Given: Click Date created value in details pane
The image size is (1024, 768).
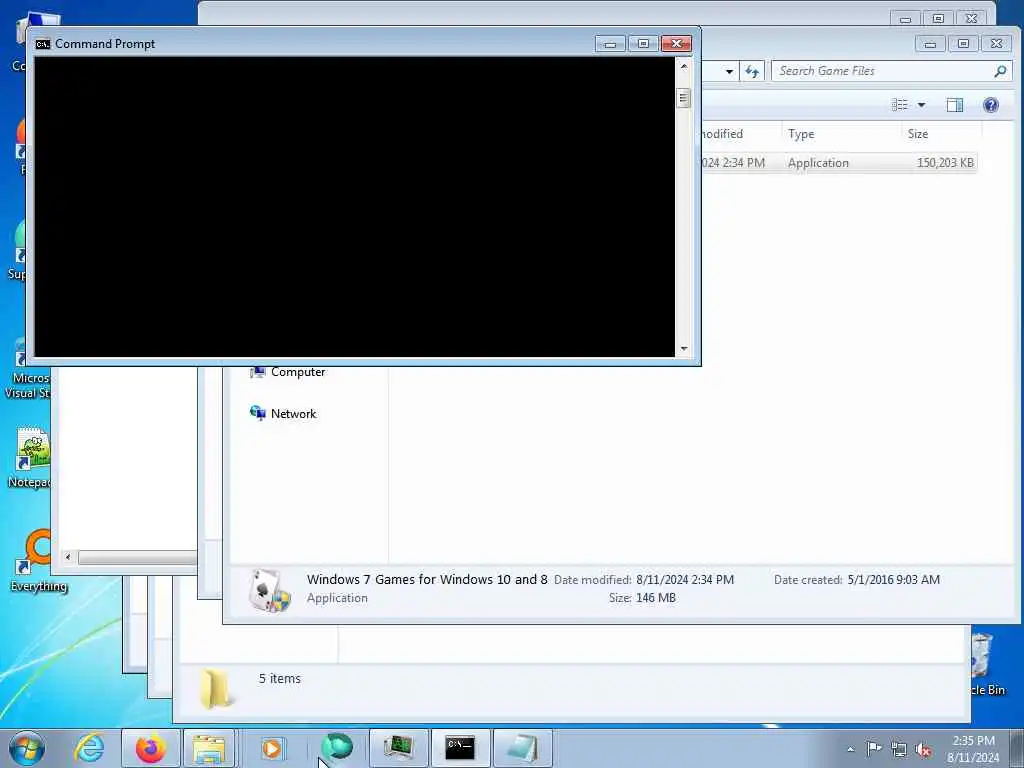Looking at the screenshot, I should click(x=893, y=579).
